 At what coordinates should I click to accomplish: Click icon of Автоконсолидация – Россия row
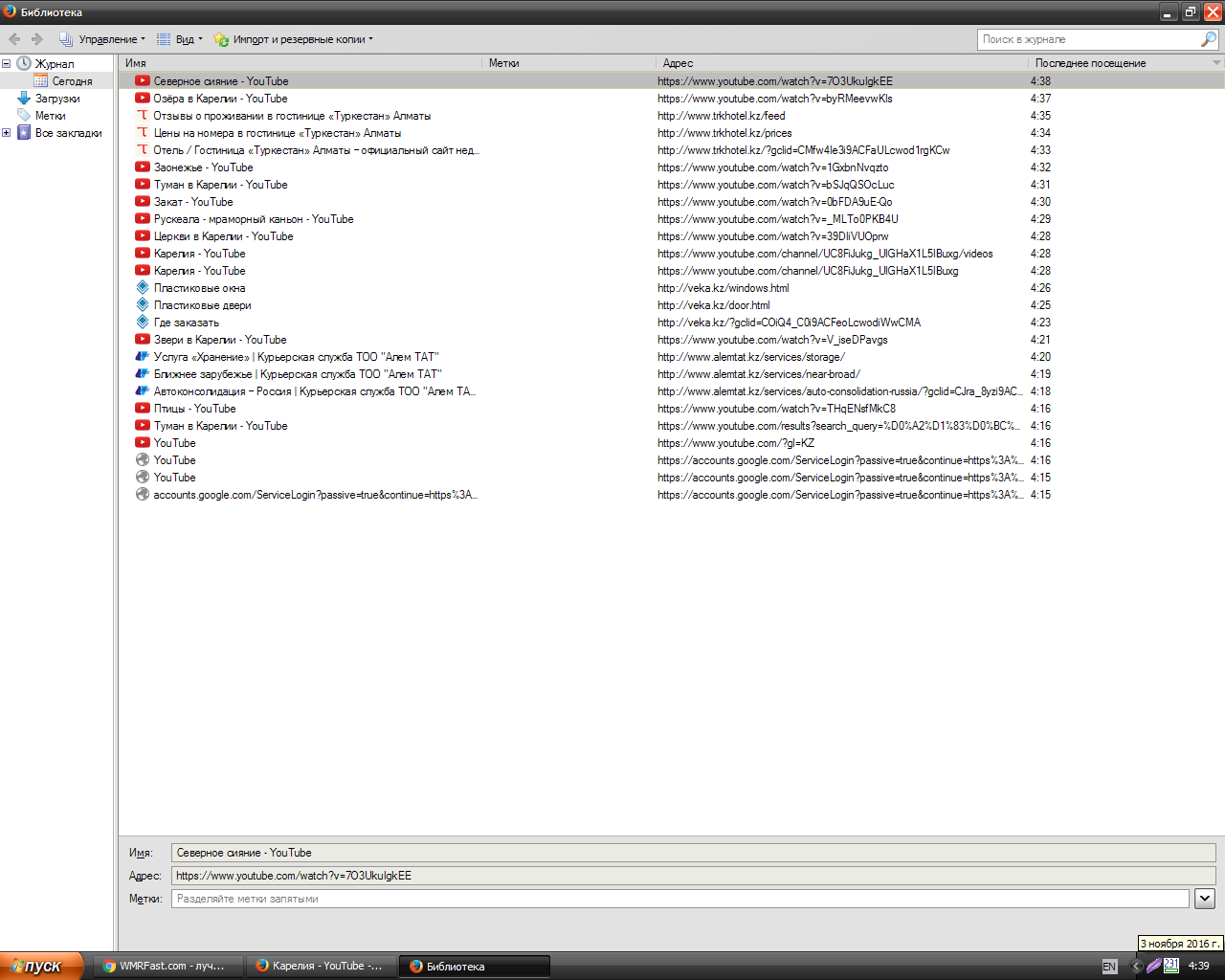click(143, 391)
